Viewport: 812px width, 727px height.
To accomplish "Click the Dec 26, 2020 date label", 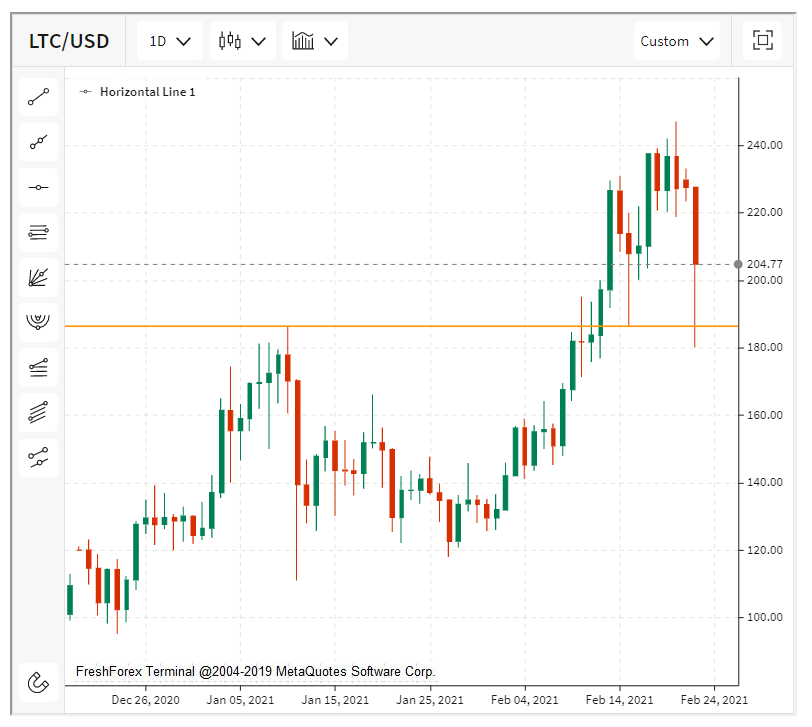I will [x=146, y=700].
